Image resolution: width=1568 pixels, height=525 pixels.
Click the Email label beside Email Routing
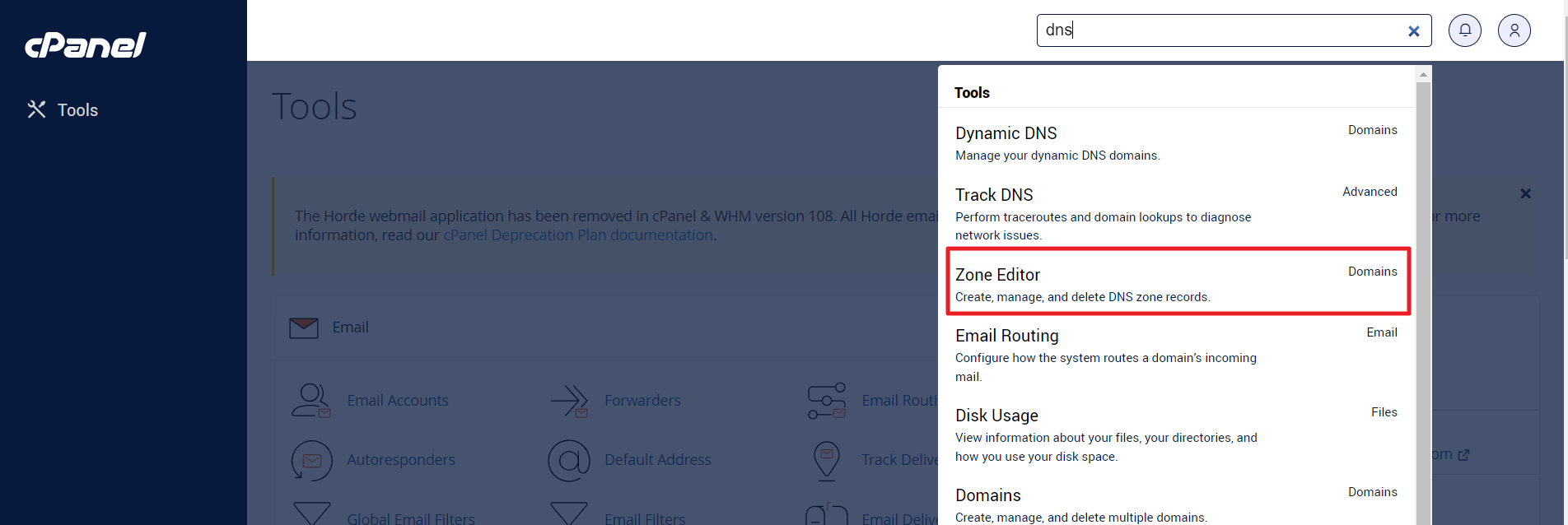pos(1382,332)
